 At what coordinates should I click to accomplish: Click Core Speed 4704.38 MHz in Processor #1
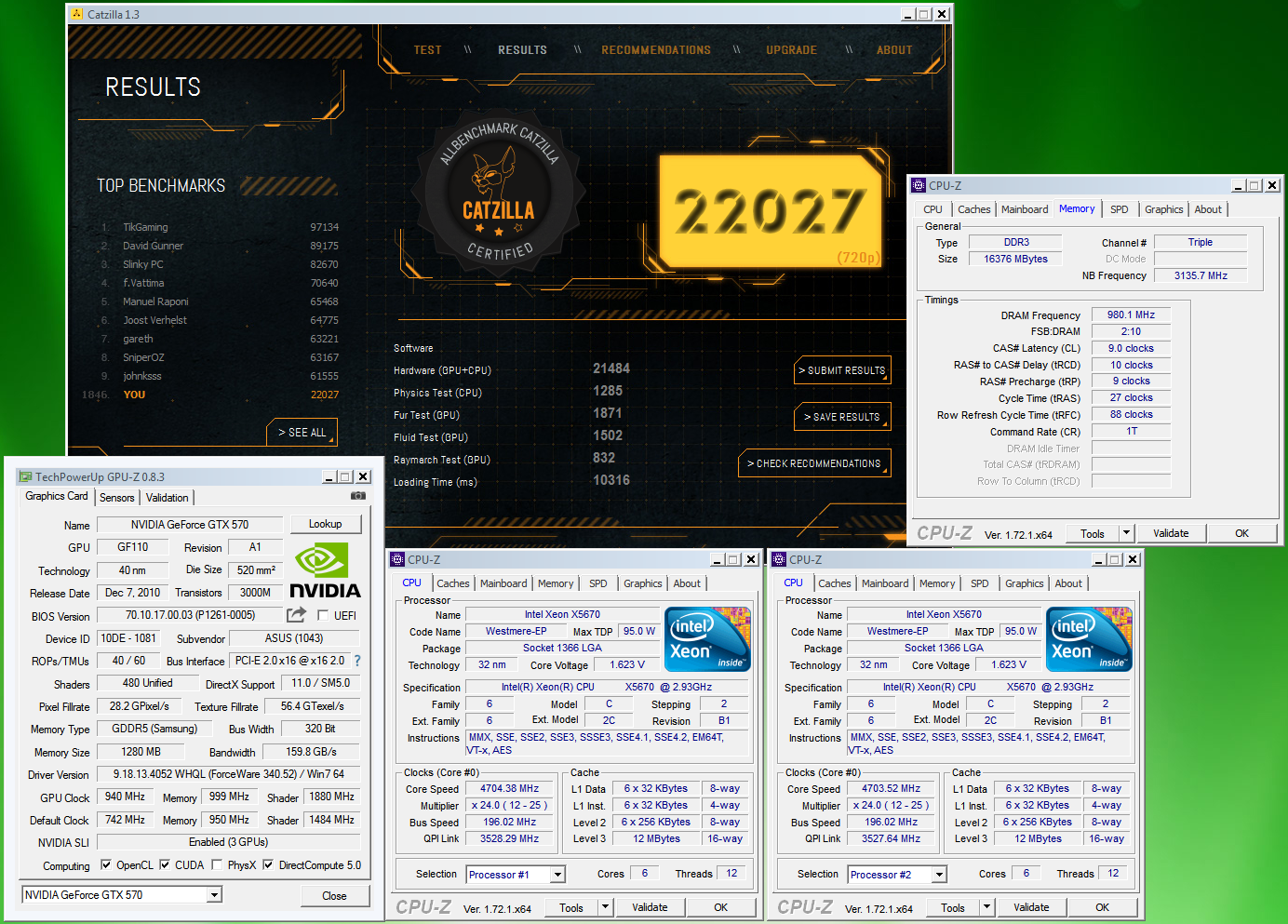click(x=510, y=789)
